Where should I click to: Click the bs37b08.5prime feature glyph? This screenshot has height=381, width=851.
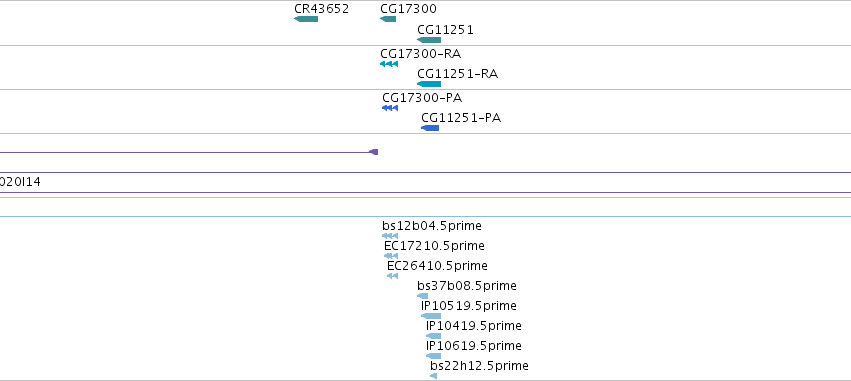(x=423, y=296)
